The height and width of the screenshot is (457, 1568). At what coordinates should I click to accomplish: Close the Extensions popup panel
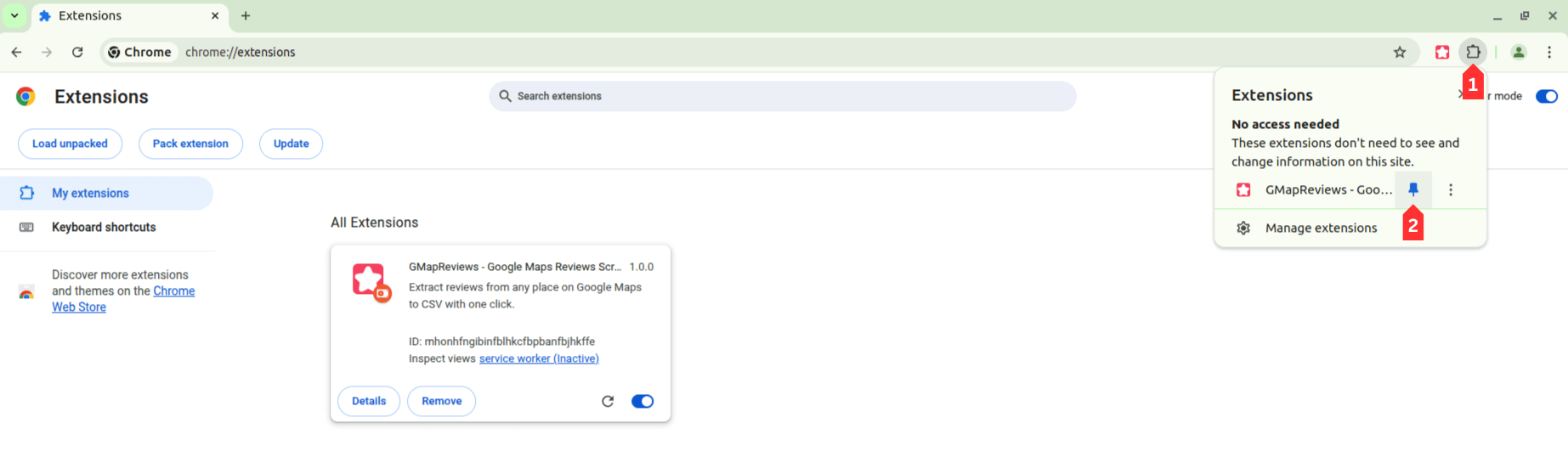pos(1461,94)
